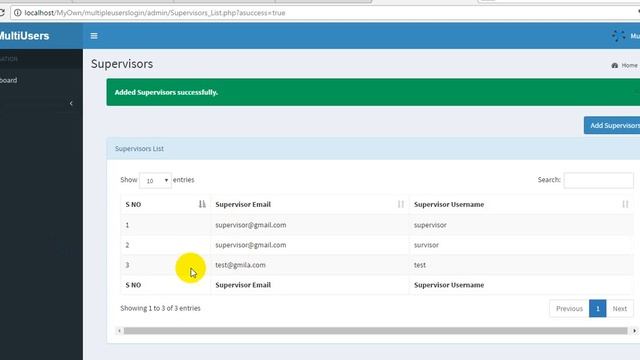640x360 pixels.
Task: Click serial number 1 cell
Action: (127, 225)
